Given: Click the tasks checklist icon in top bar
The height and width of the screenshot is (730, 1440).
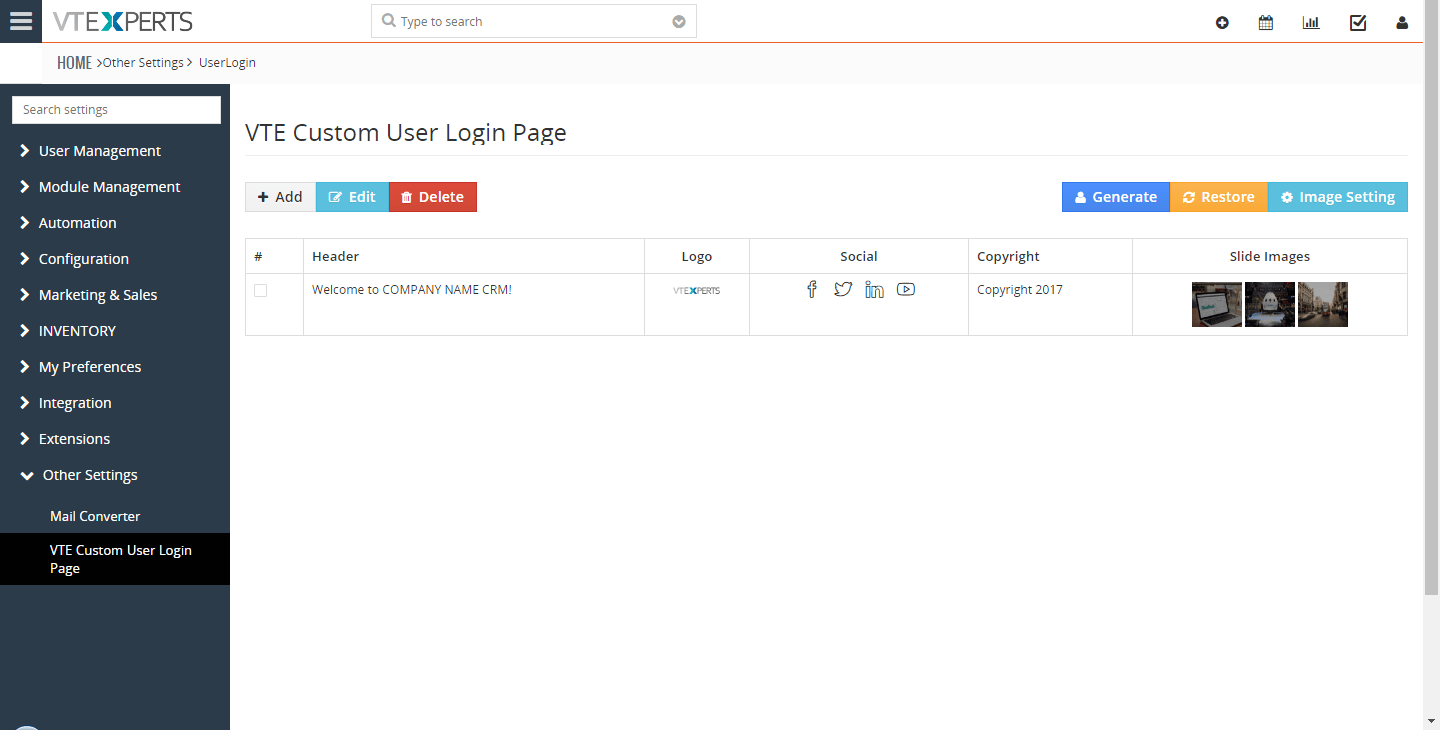Looking at the screenshot, I should [x=1357, y=21].
